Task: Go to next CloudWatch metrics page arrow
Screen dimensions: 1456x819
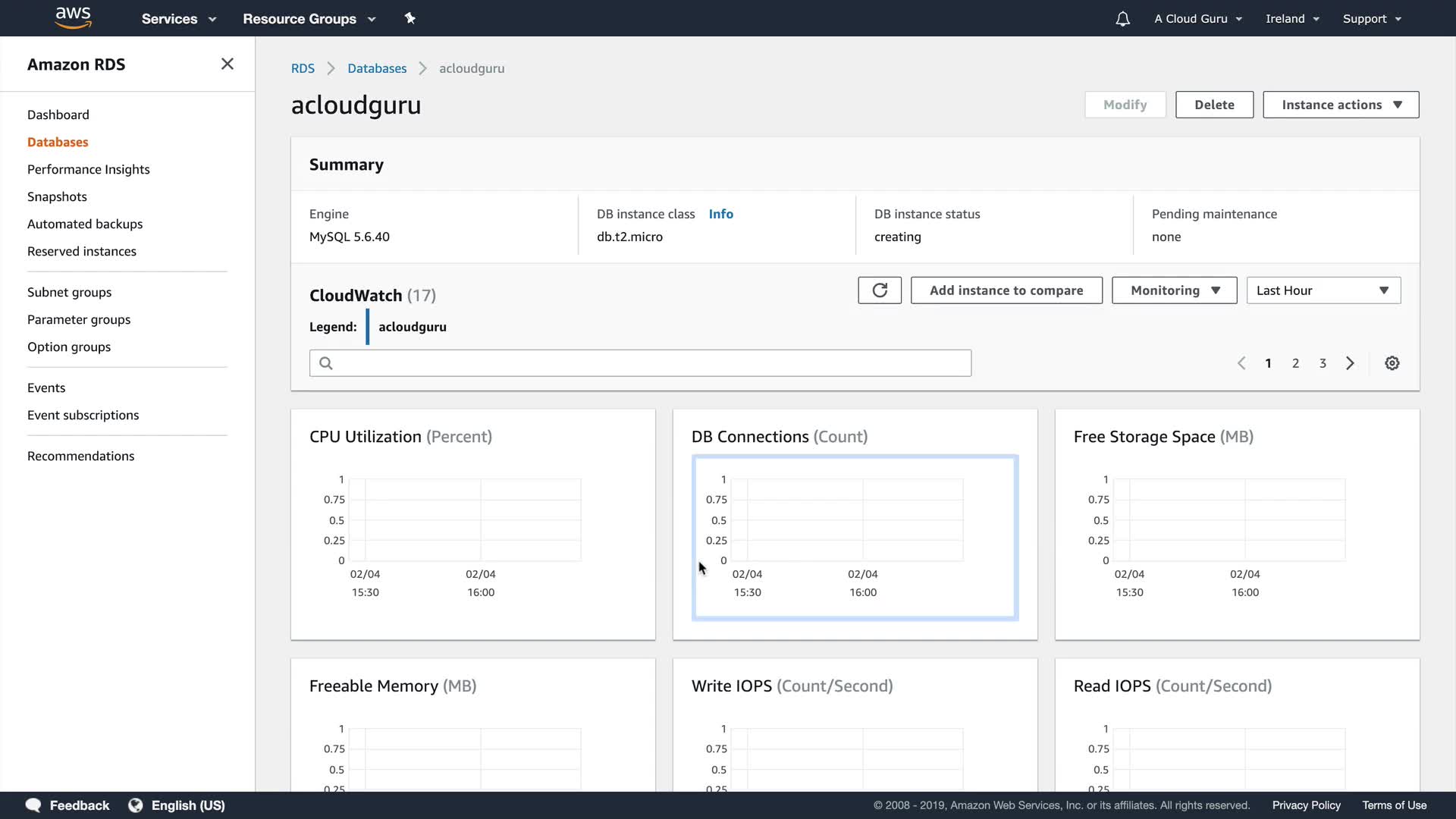Action: coord(1350,363)
